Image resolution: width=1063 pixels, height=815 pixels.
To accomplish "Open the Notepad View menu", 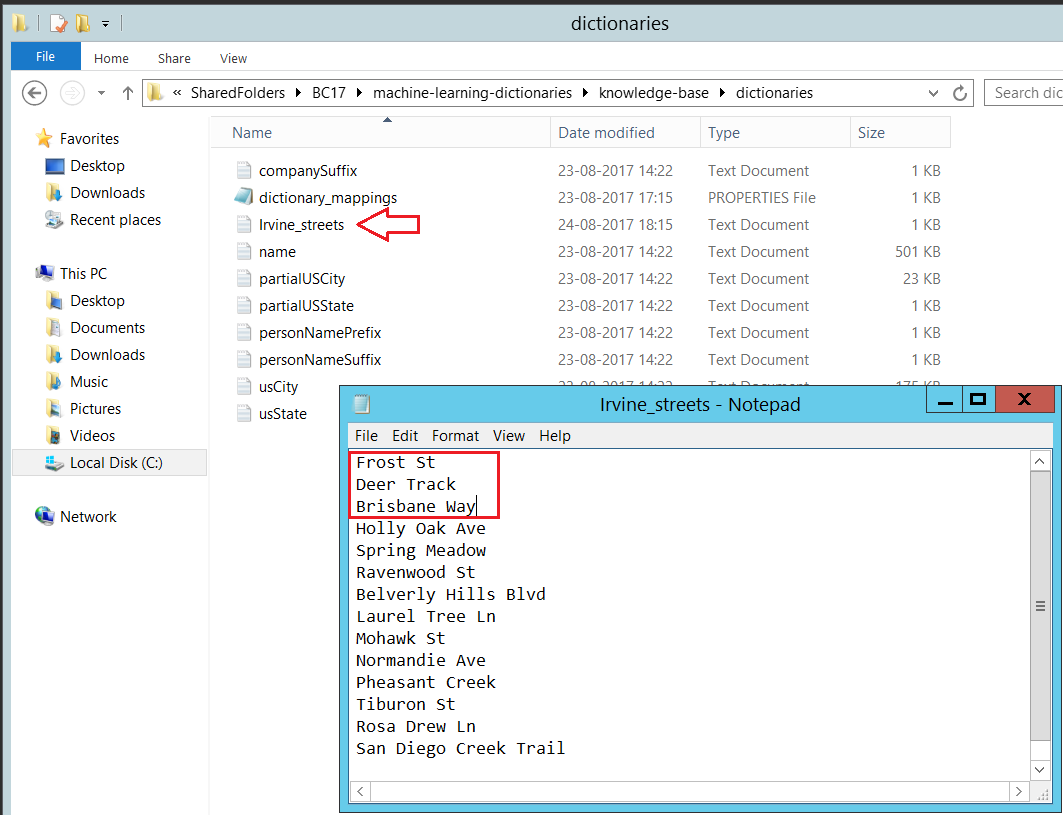I will [508, 436].
